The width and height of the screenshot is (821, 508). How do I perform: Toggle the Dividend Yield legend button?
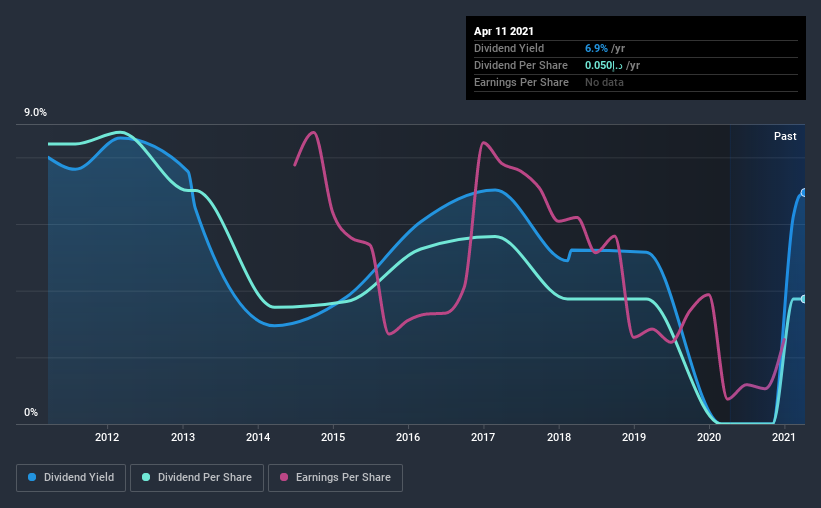[71, 478]
